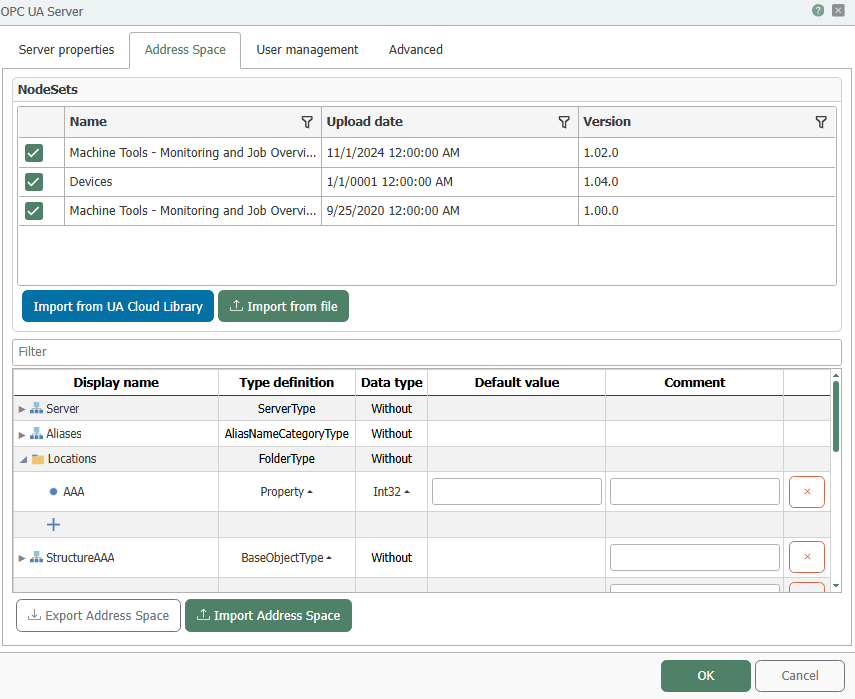
Task: Open the Version column filter
Action: click(821, 122)
